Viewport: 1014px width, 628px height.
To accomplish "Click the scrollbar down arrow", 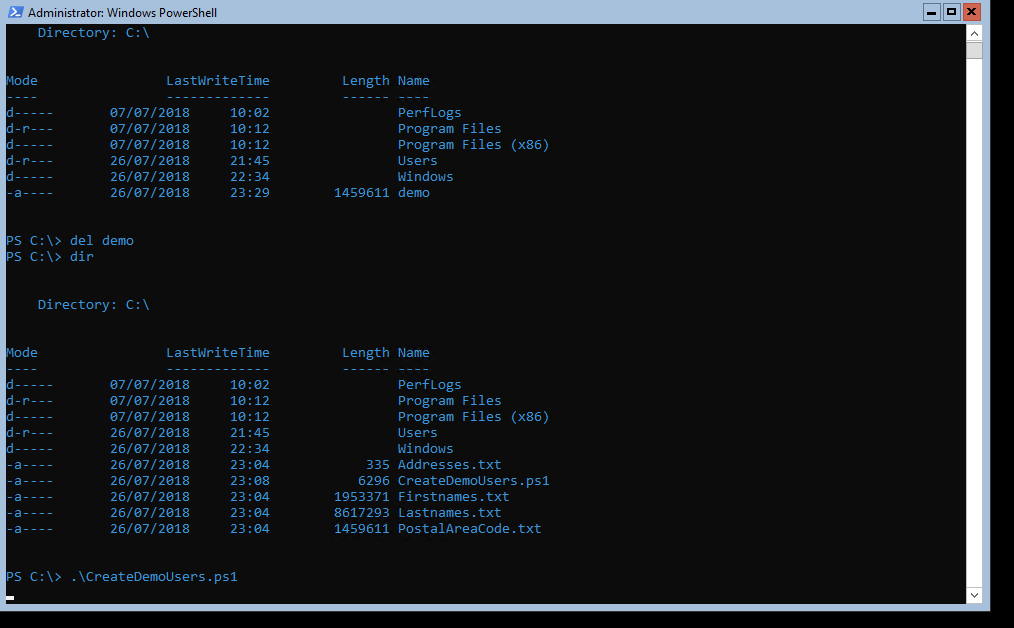I will click(x=975, y=595).
